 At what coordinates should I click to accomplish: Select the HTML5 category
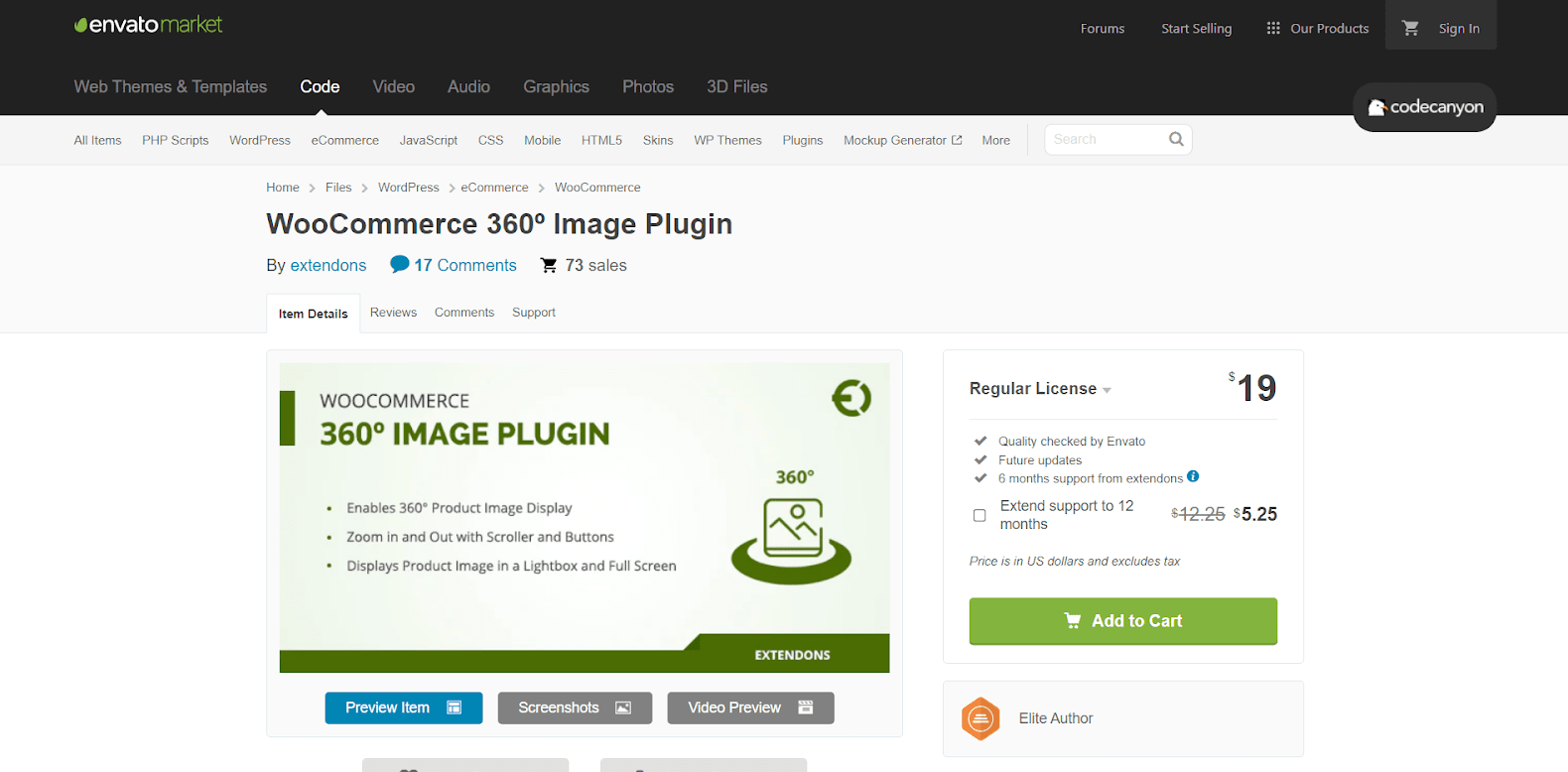tap(601, 140)
